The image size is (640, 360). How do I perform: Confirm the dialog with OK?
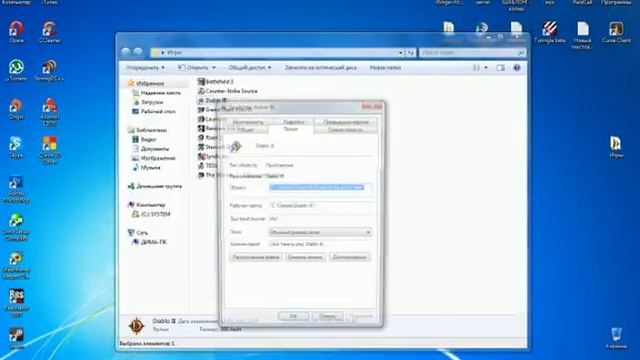[x=293, y=316]
